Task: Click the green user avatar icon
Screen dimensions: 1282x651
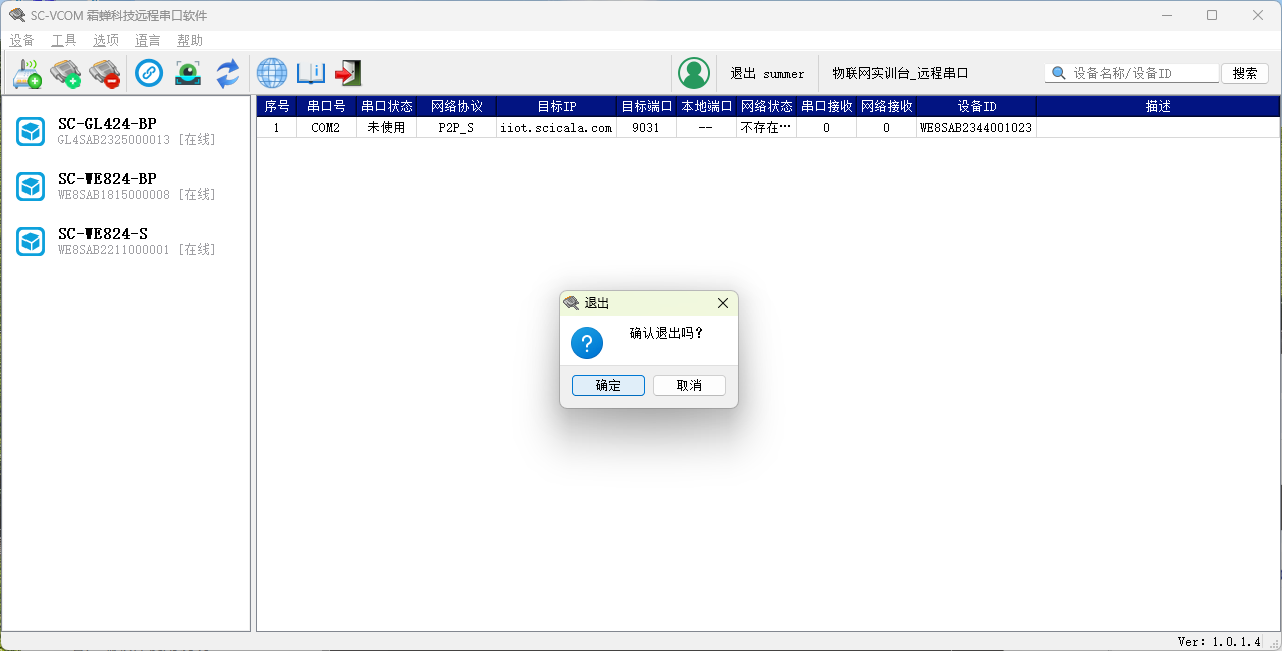Action: (694, 73)
